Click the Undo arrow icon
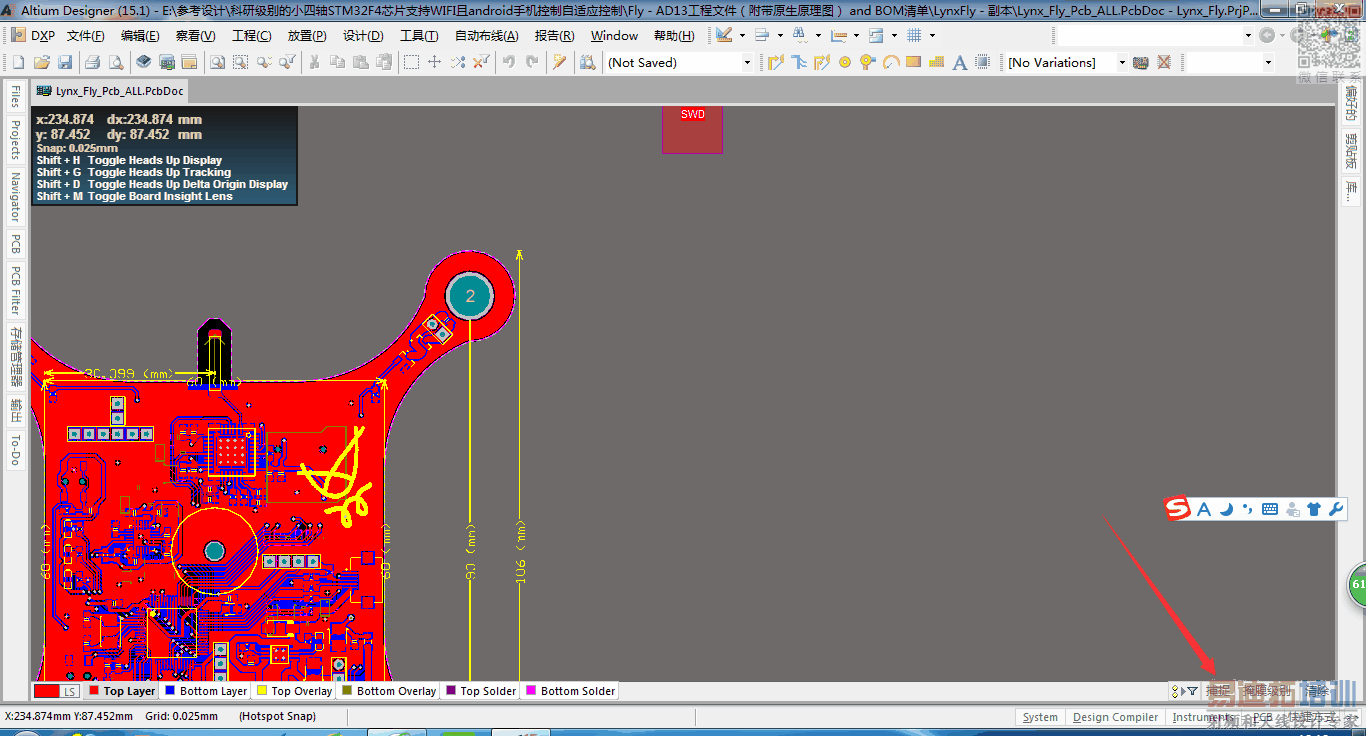 [509, 62]
